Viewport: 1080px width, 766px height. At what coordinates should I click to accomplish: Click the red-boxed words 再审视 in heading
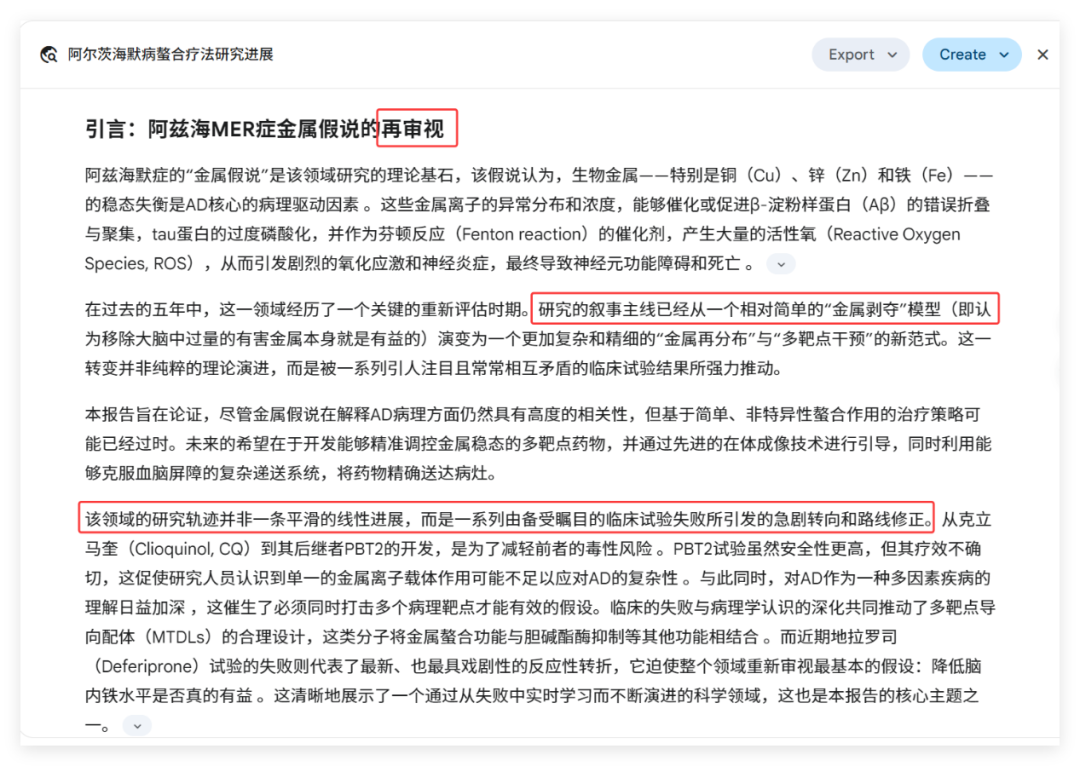413,129
